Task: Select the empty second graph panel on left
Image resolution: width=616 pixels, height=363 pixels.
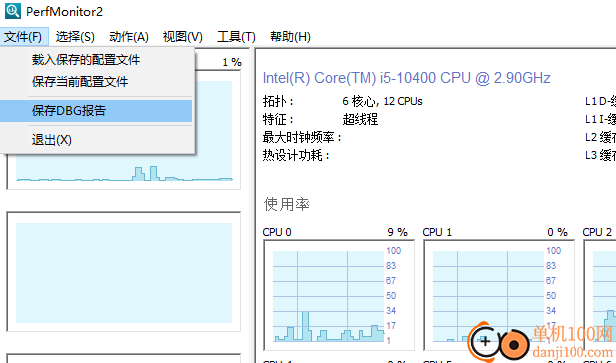Action: (124, 272)
